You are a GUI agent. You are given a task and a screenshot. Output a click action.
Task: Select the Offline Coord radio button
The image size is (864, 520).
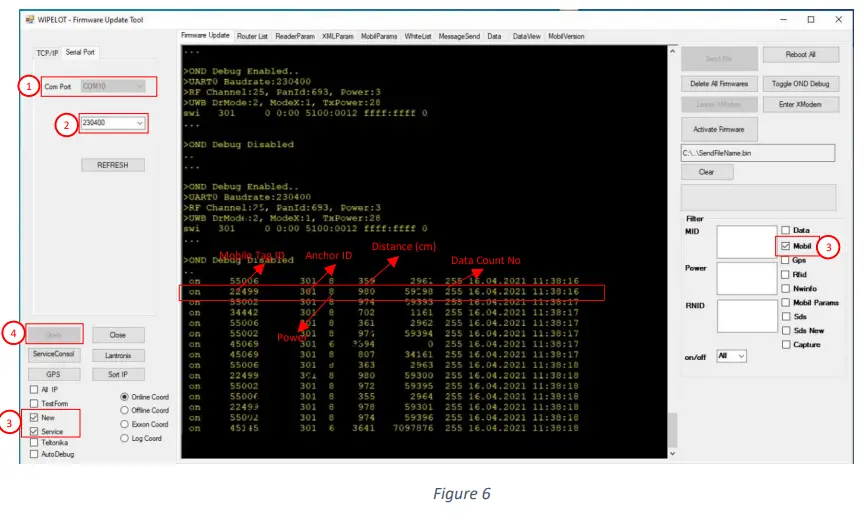[125, 410]
